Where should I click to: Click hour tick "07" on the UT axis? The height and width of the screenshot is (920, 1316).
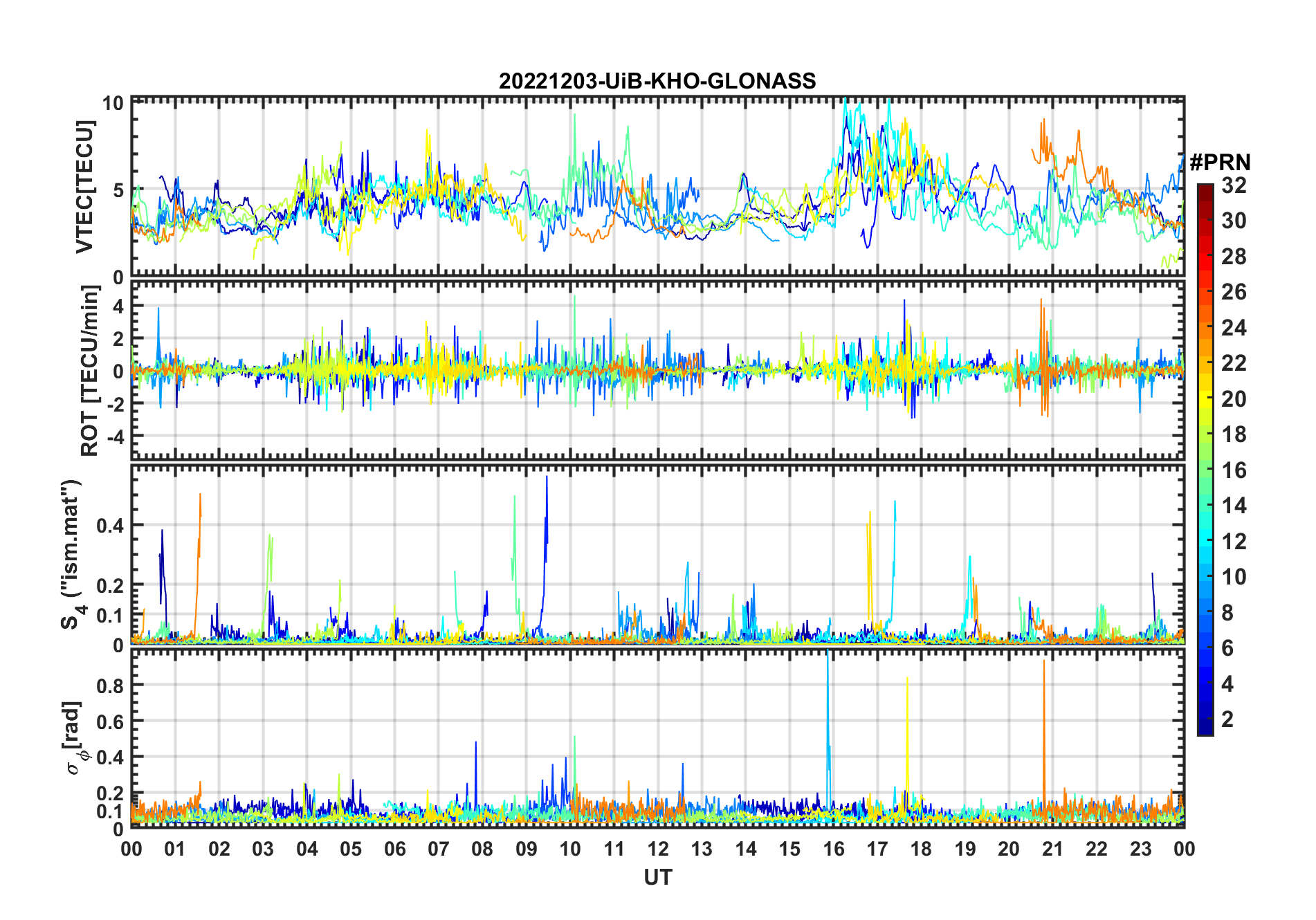439,849
